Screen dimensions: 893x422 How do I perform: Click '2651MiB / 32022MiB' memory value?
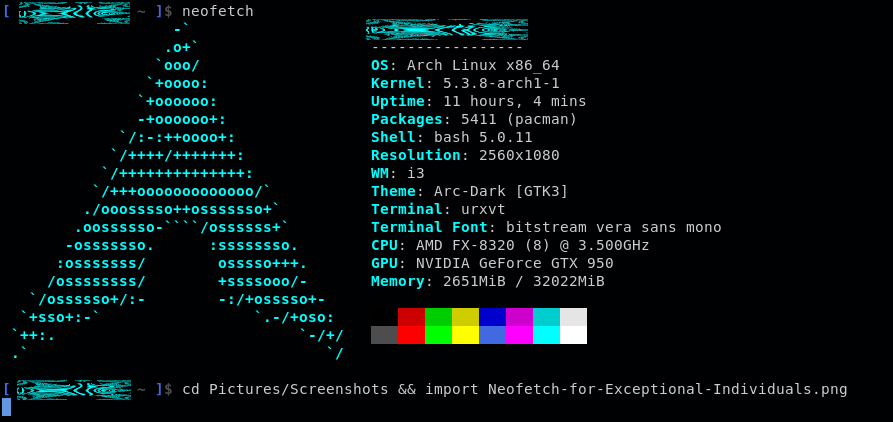[x=524, y=281]
